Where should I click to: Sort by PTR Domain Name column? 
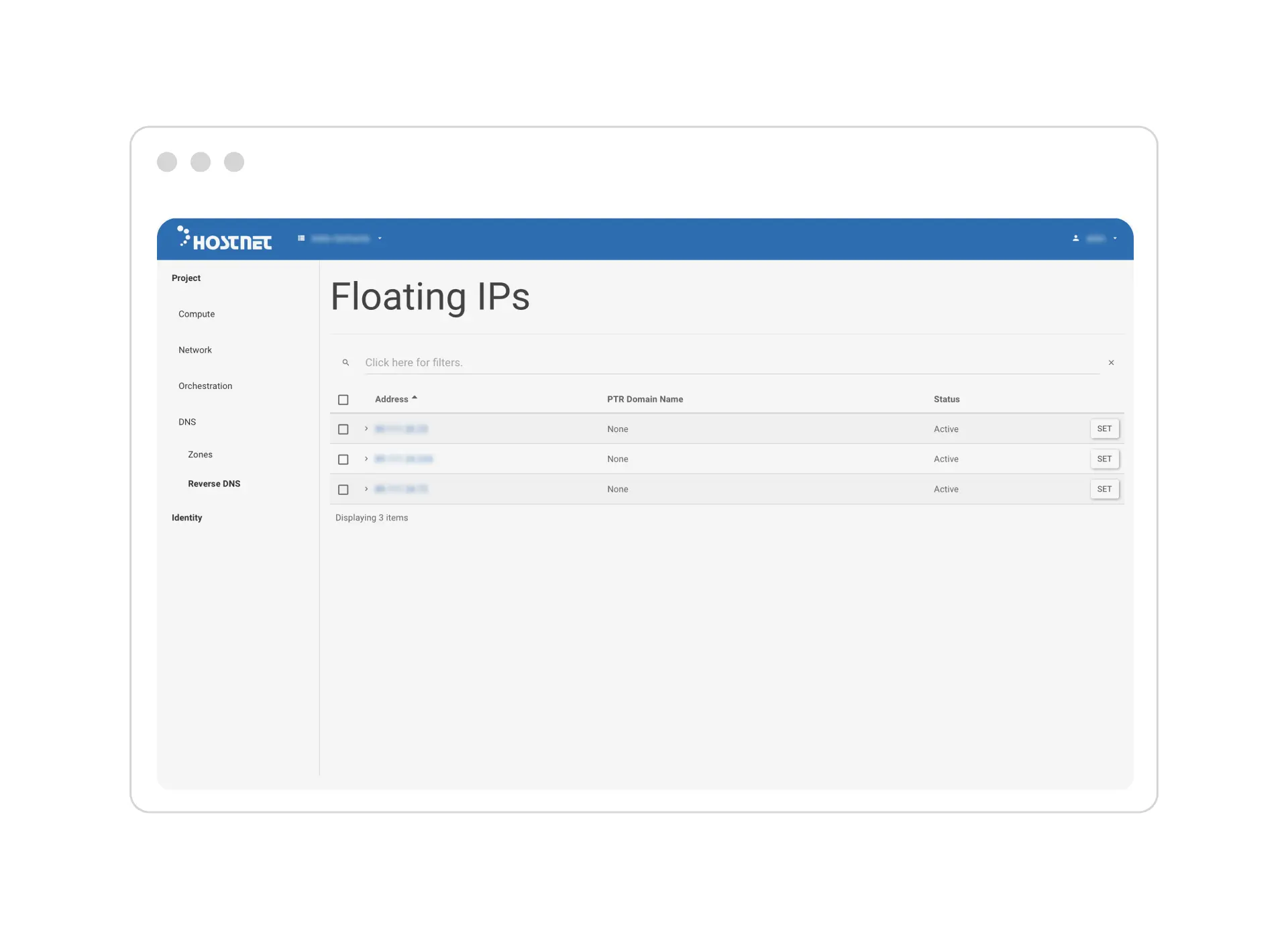[645, 399]
